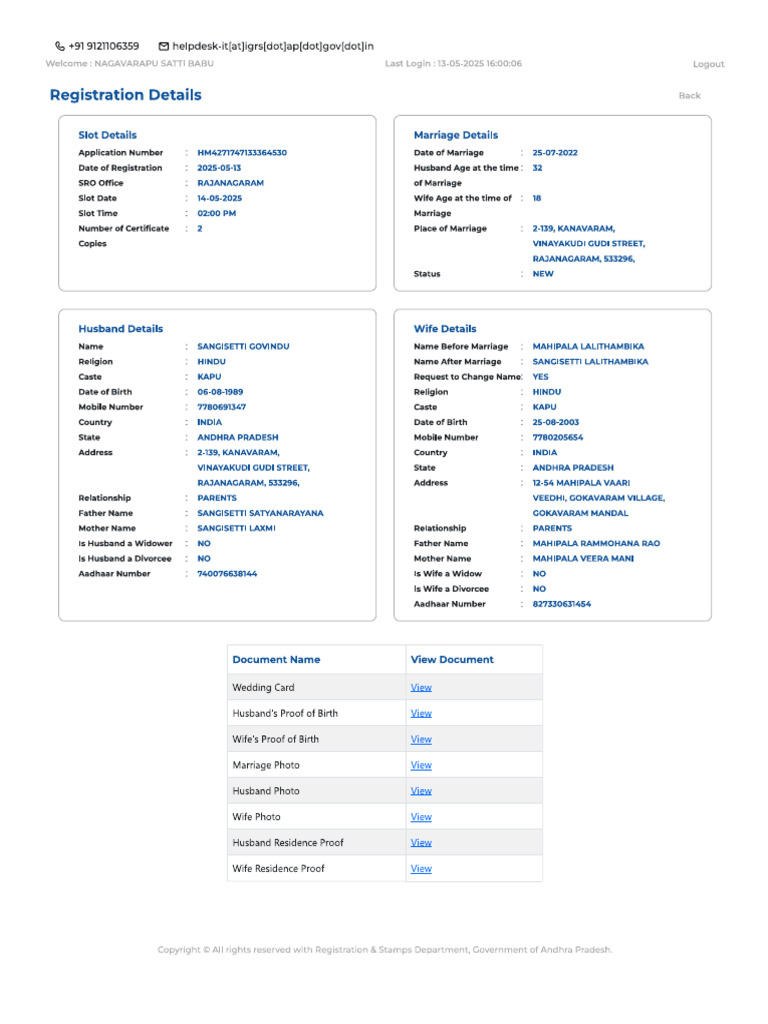Image resolution: width=768 pixels, height=1024 pixels.
Task: Select the application number HM4271747133364530
Action: (x=242, y=153)
